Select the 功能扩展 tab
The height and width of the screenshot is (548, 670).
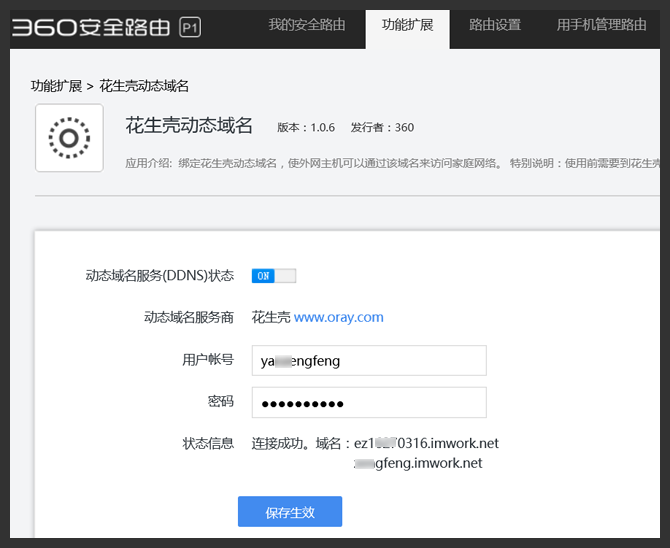point(407,29)
